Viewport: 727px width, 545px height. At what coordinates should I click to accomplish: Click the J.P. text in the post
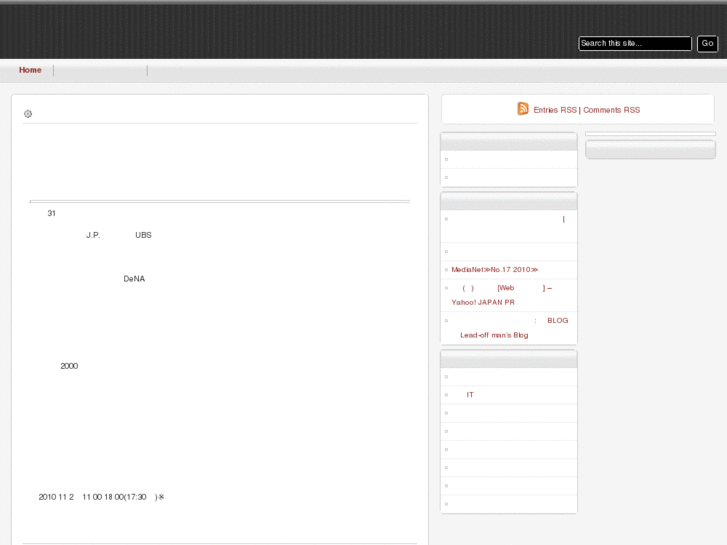pos(93,235)
